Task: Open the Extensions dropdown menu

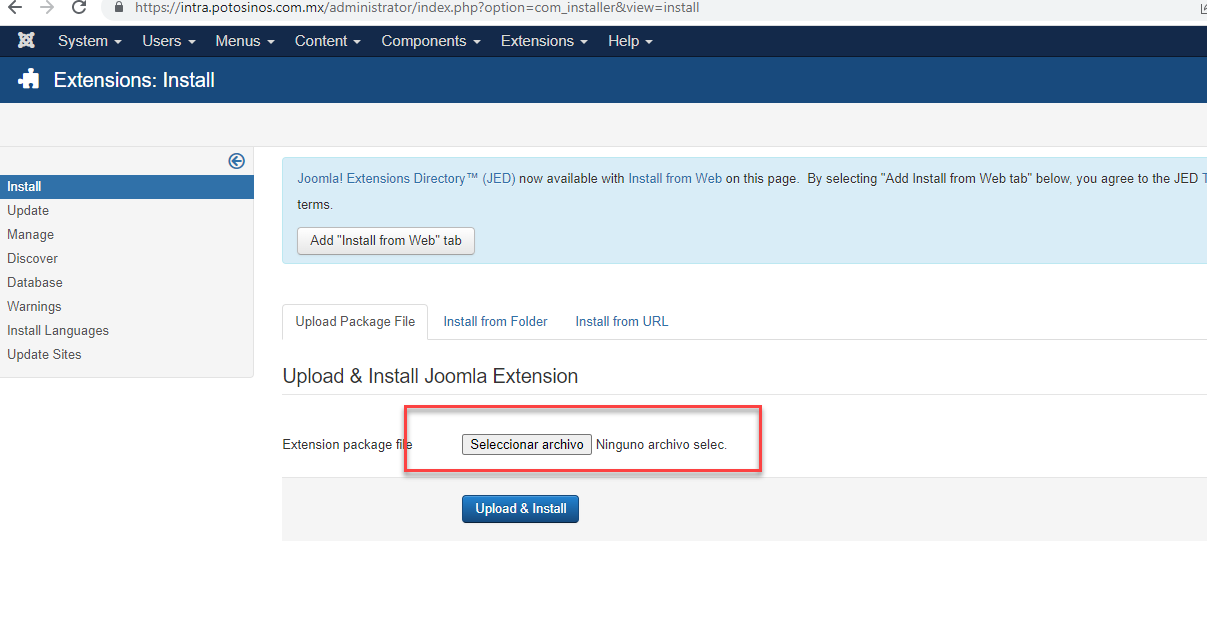Action: coord(544,41)
